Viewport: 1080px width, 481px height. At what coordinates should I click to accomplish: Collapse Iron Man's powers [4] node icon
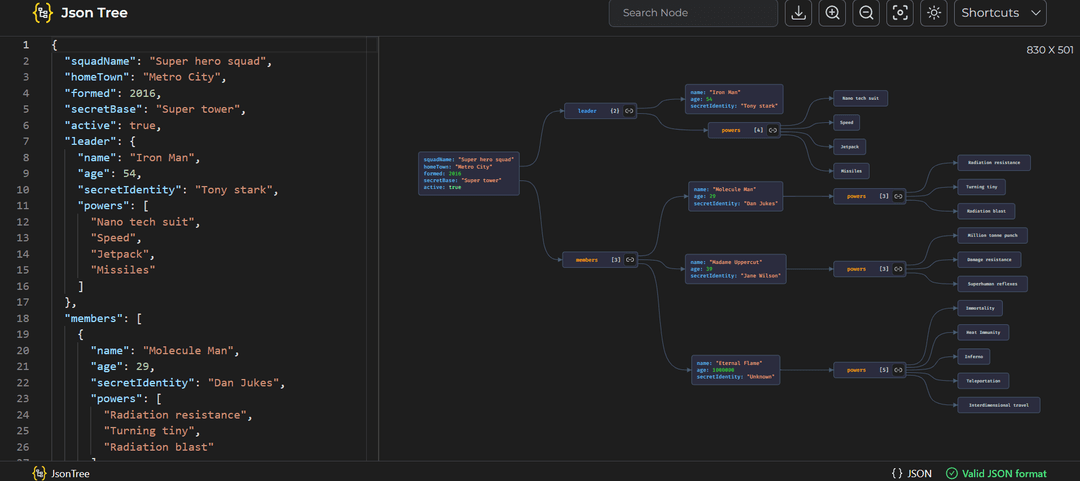coord(773,130)
